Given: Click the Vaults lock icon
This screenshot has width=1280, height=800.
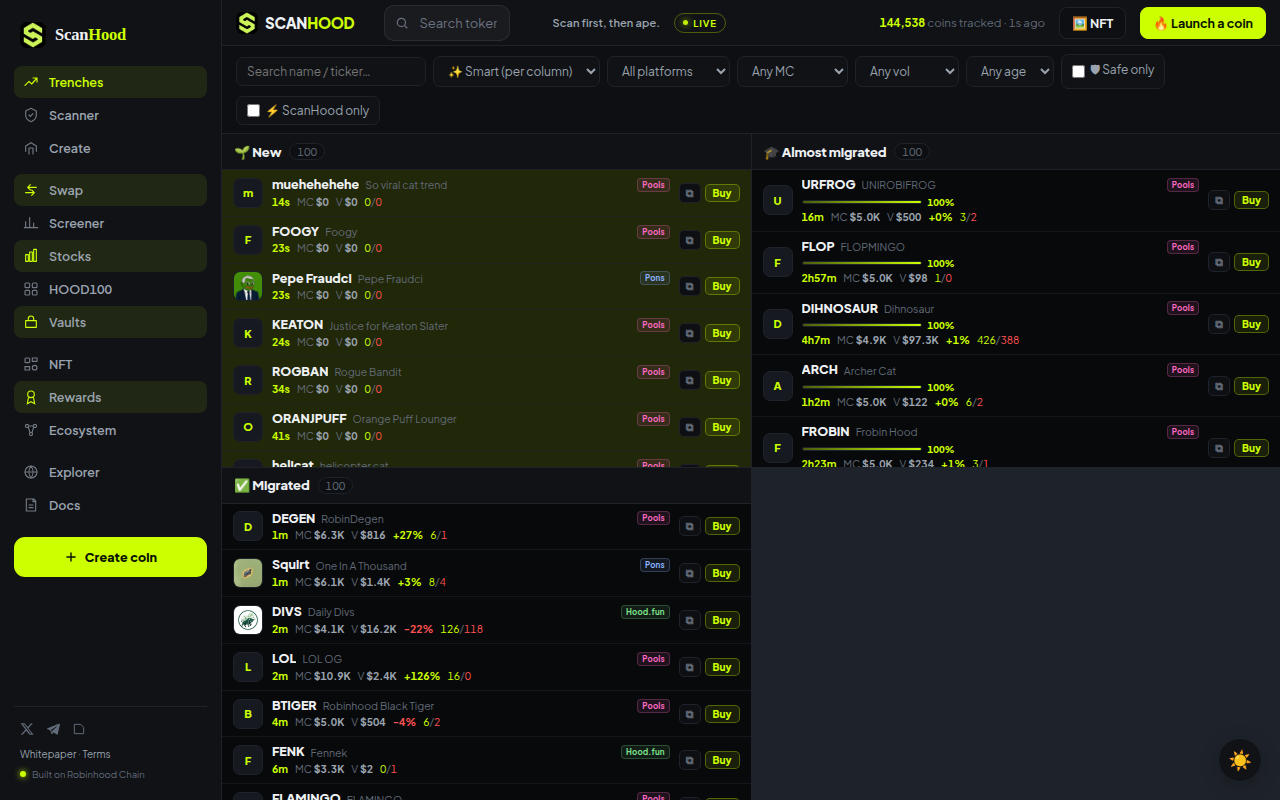Looking at the screenshot, I should [x=31, y=322].
